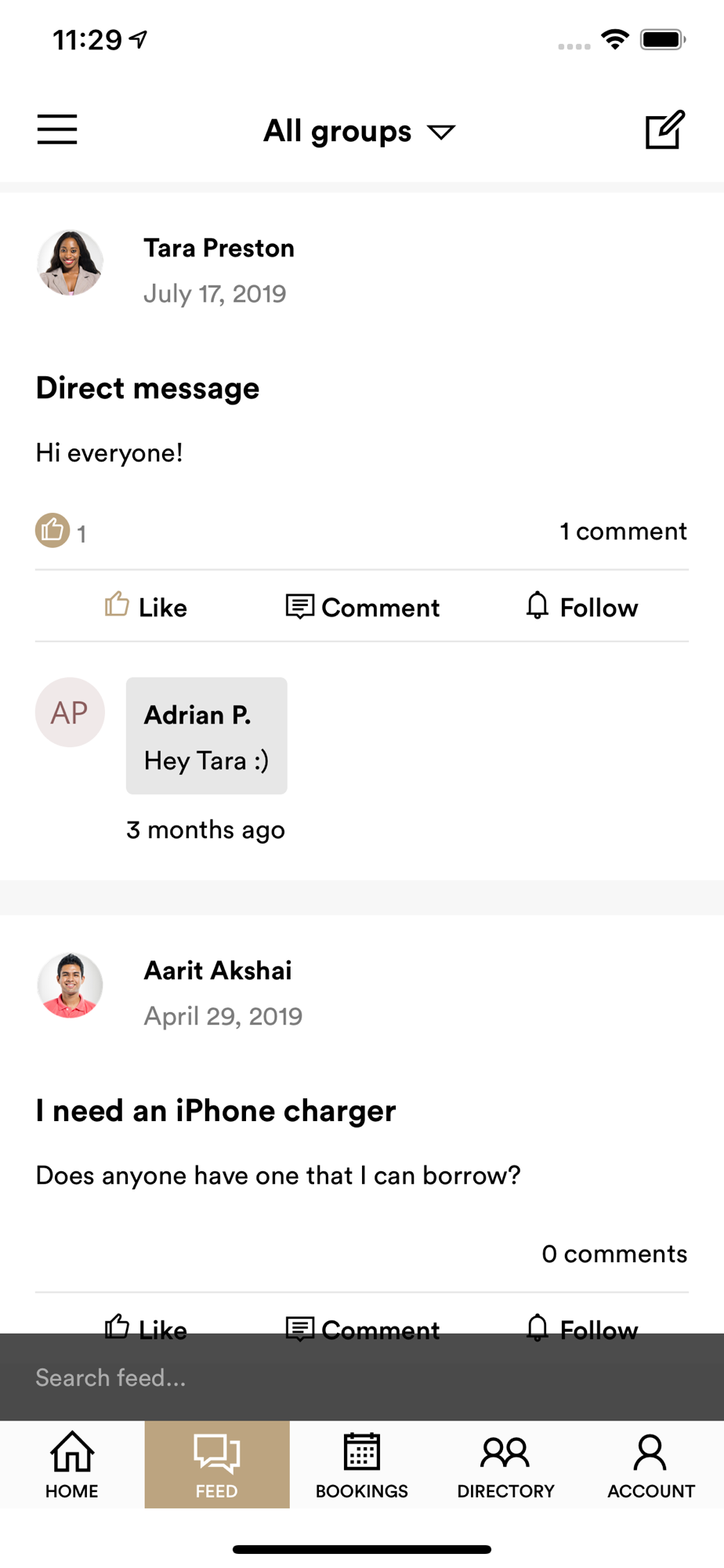
Task: Open the iPhone charger post title
Action: [216, 1111]
